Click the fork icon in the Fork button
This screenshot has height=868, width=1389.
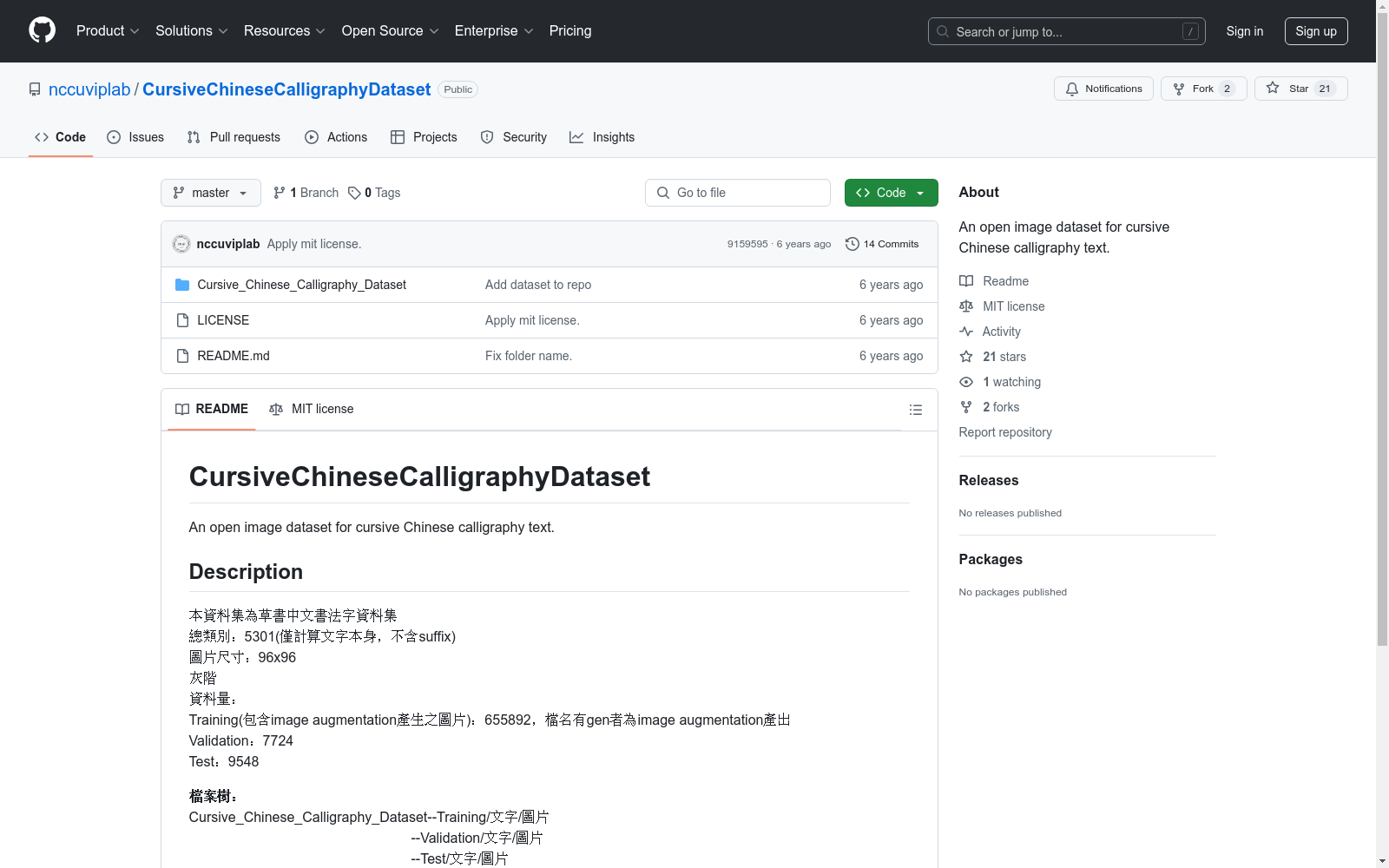[1179, 89]
